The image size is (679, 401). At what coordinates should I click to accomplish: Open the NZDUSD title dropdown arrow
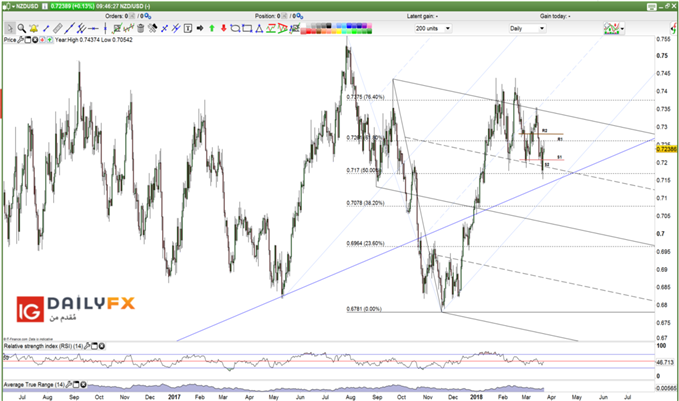13,6
